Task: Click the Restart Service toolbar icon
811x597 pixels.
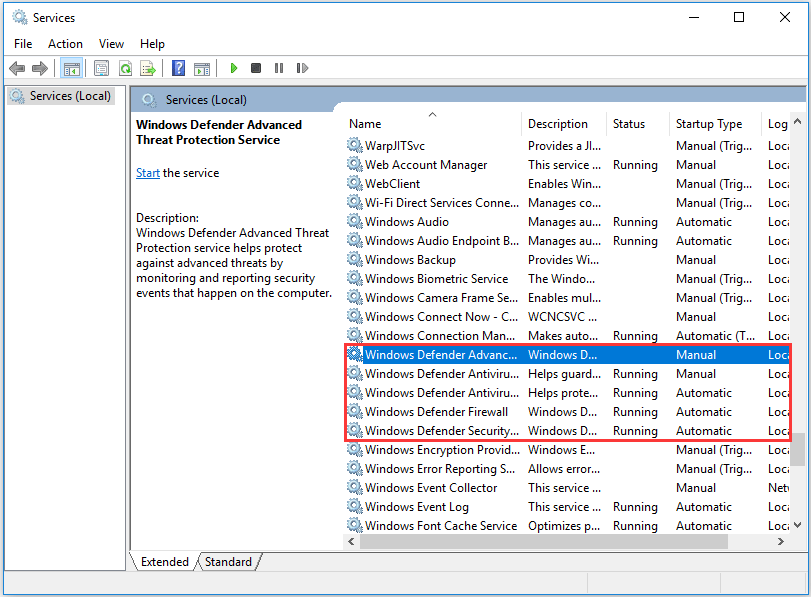Action: click(301, 68)
